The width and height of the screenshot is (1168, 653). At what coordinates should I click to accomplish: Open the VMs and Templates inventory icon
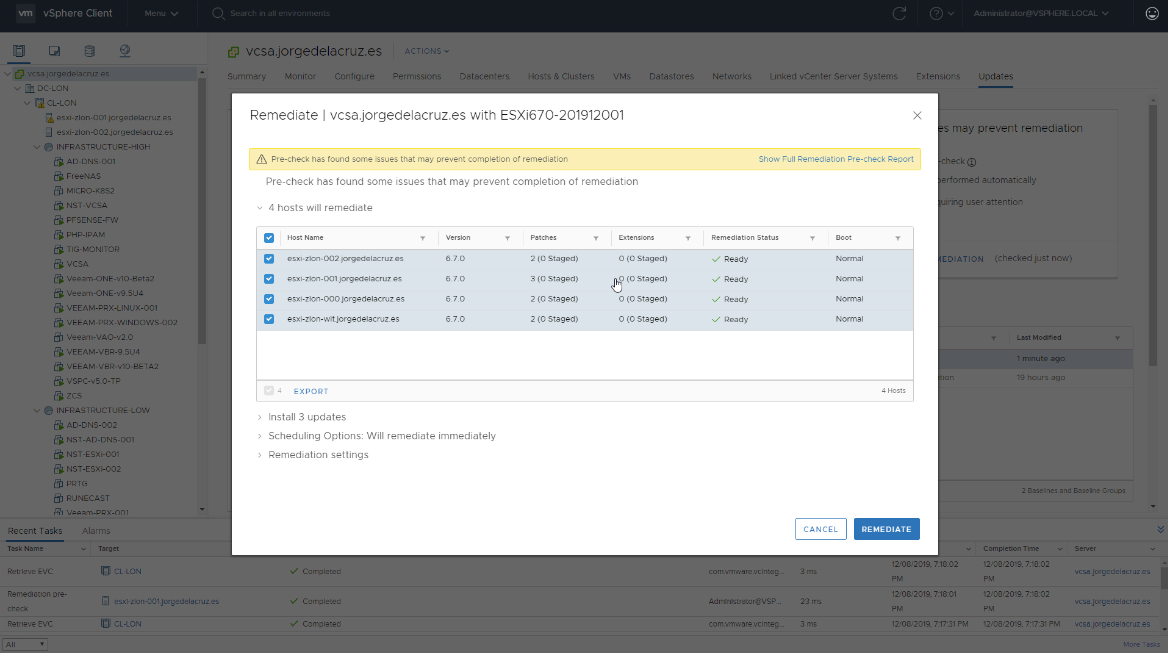coord(54,51)
